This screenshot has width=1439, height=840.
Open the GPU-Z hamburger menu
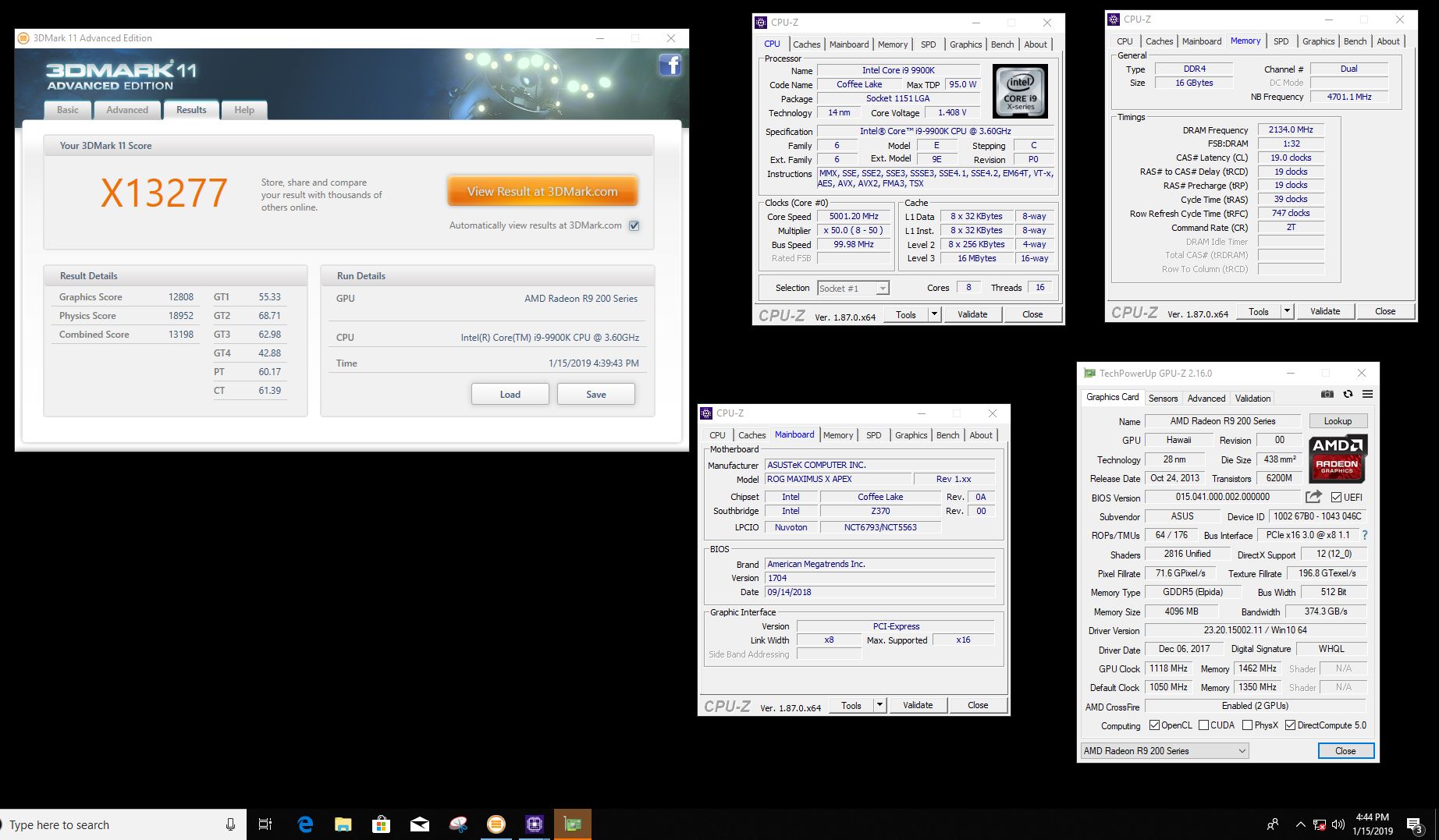pyautogui.click(x=1367, y=395)
